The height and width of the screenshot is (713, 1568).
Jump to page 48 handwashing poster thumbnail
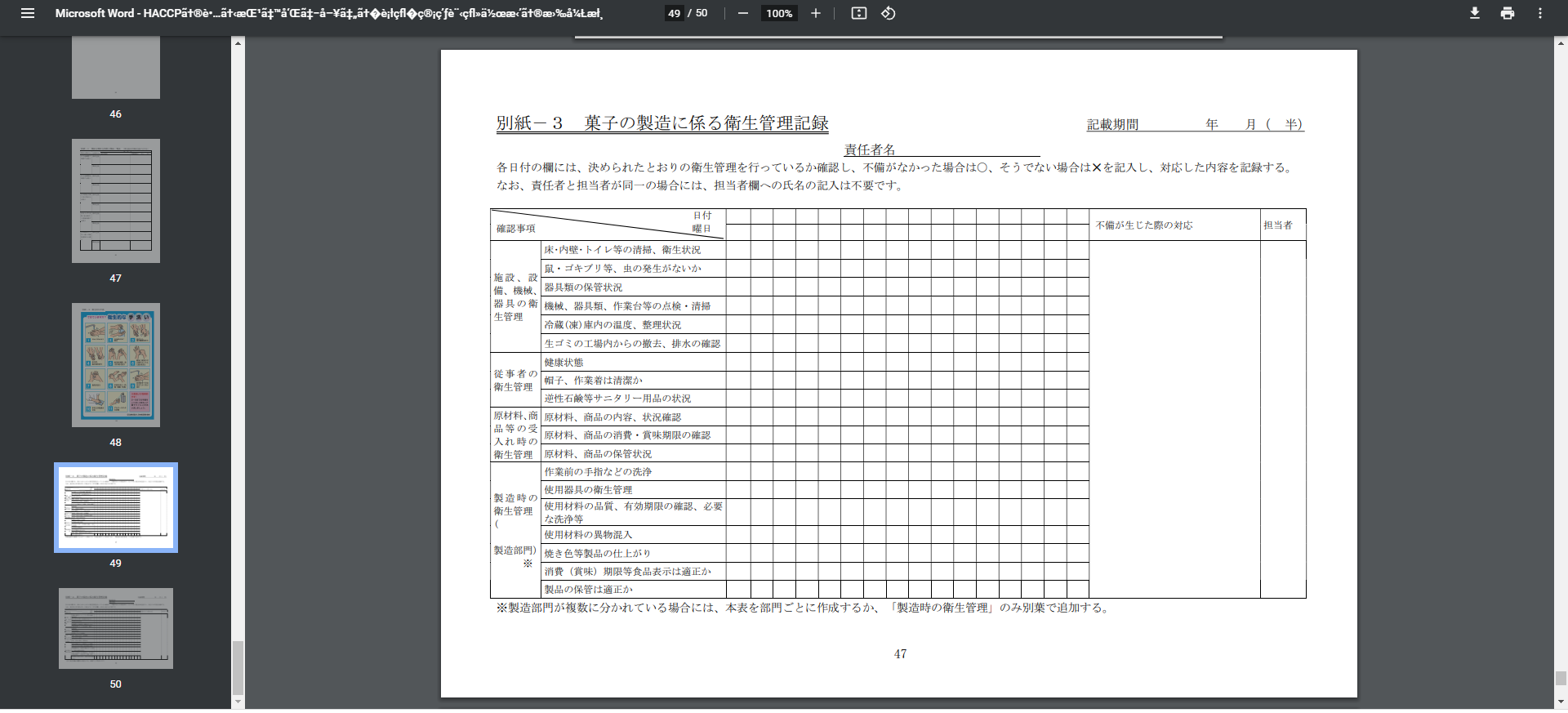pos(116,365)
